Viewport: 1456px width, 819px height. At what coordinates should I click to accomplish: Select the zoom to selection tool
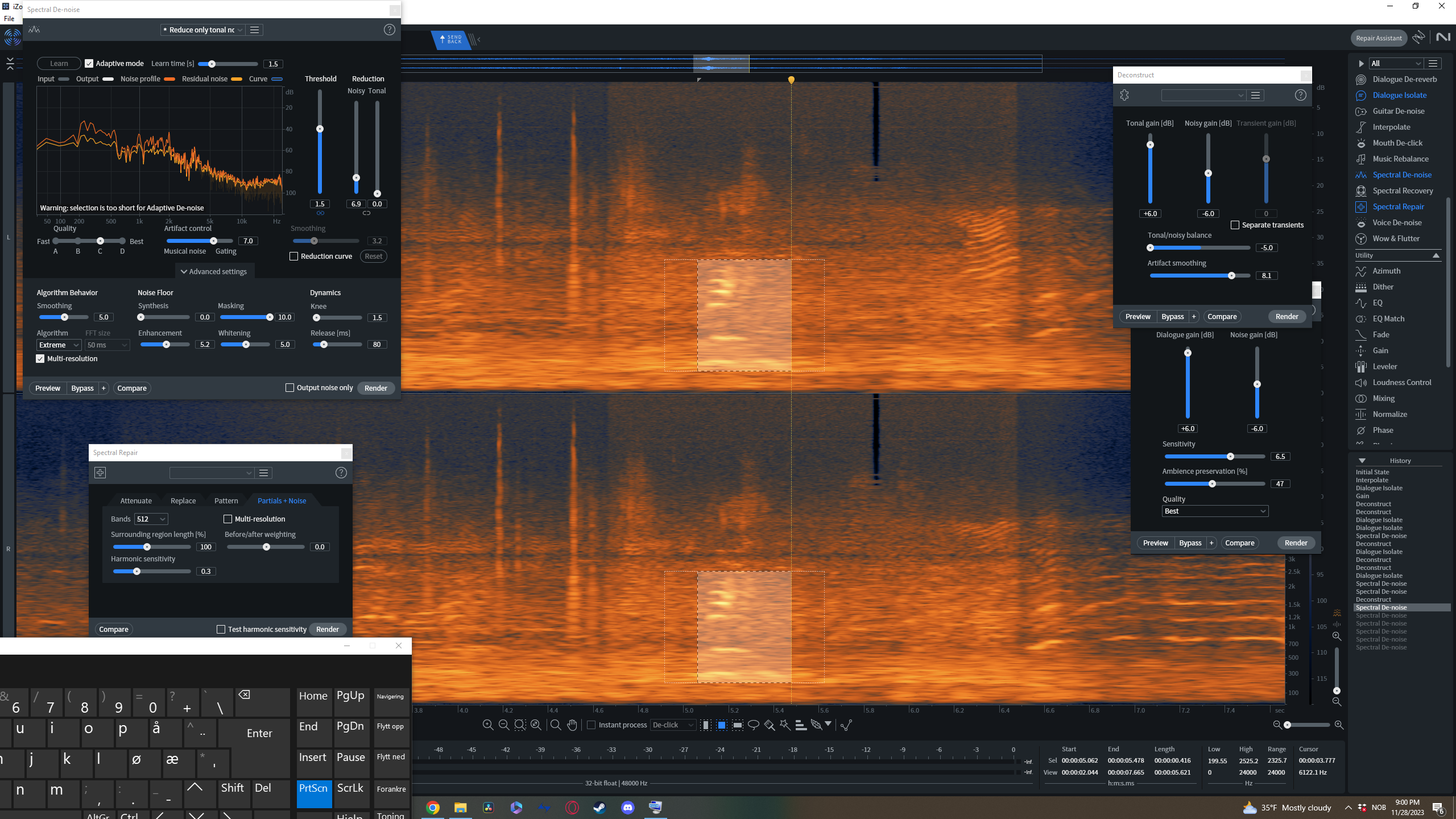[x=520, y=725]
